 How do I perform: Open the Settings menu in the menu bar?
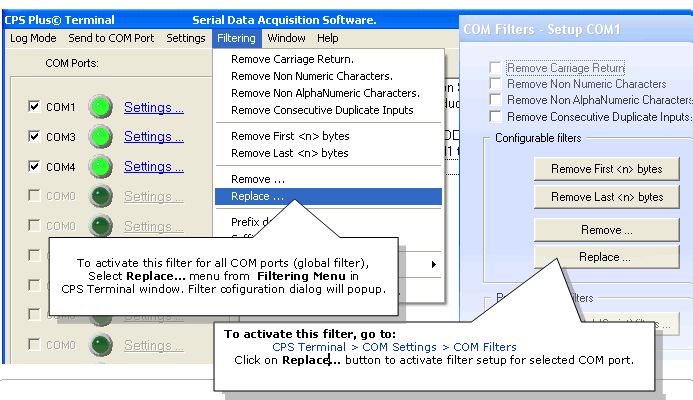click(x=186, y=38)
